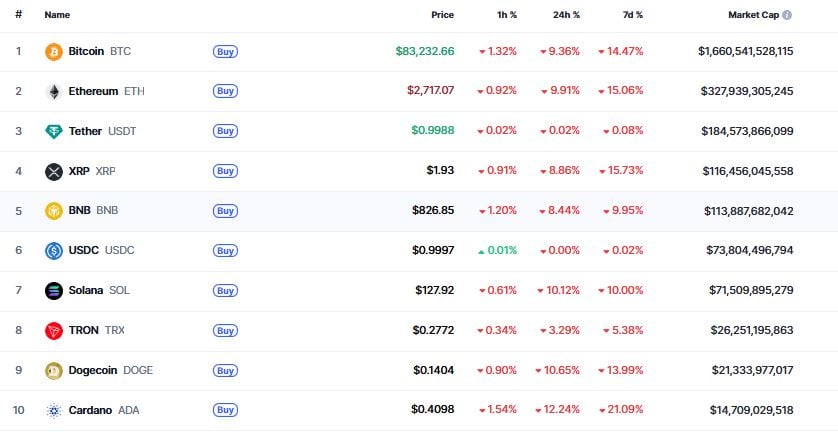The width and height of the screenshot is (838, 432).
Task: Click the Tether USDT logo icon
Action: tap(54, 131)
